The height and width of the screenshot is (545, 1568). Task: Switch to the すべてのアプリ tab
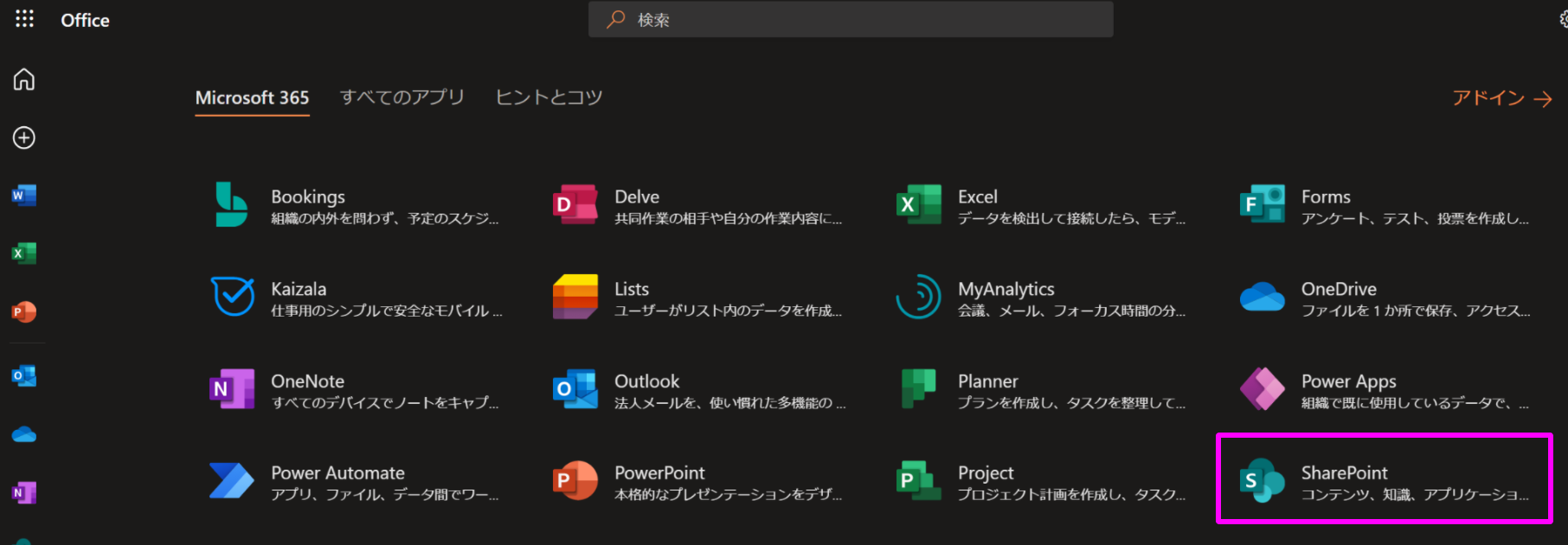point(402,98)
